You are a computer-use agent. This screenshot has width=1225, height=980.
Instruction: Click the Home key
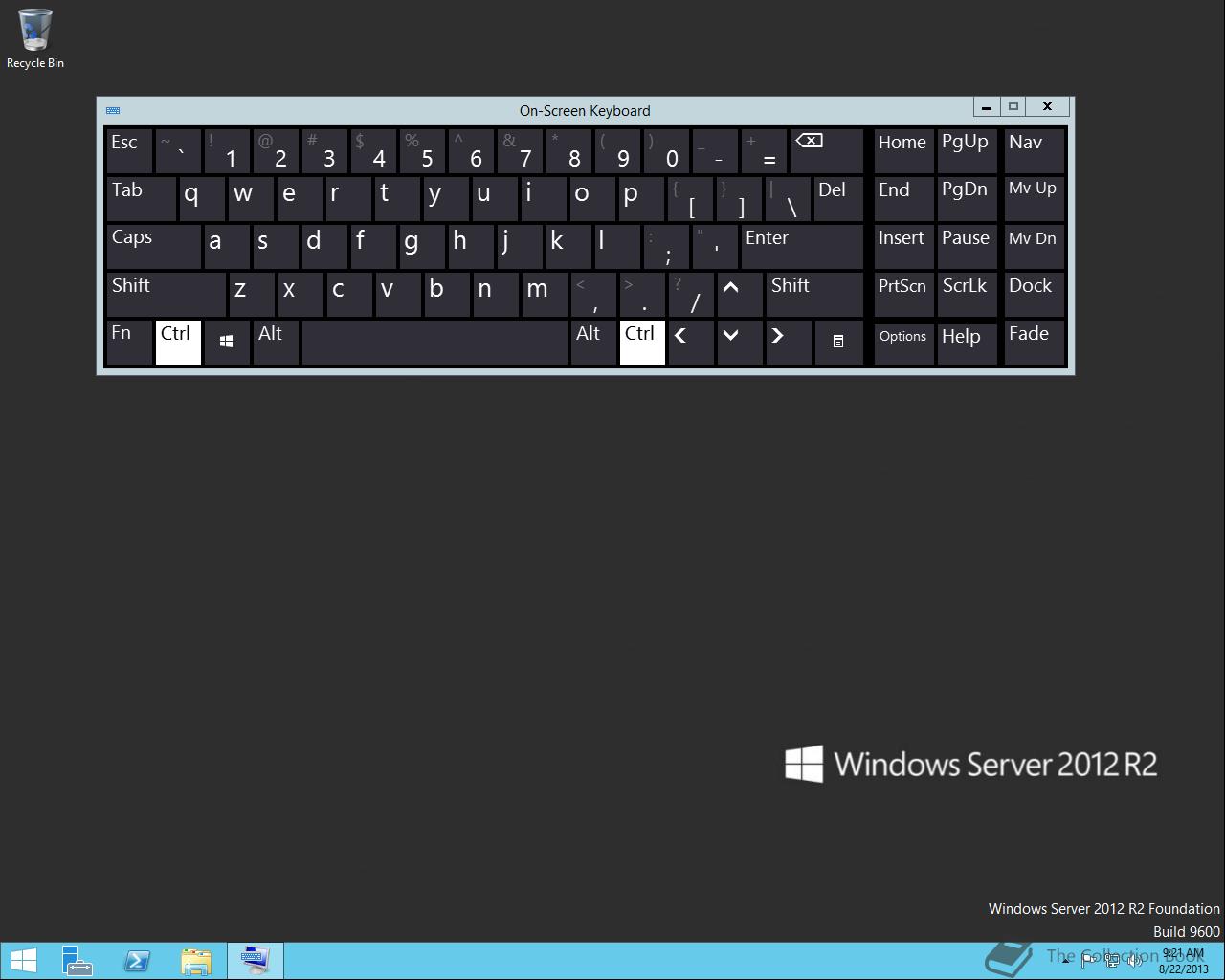903,151
